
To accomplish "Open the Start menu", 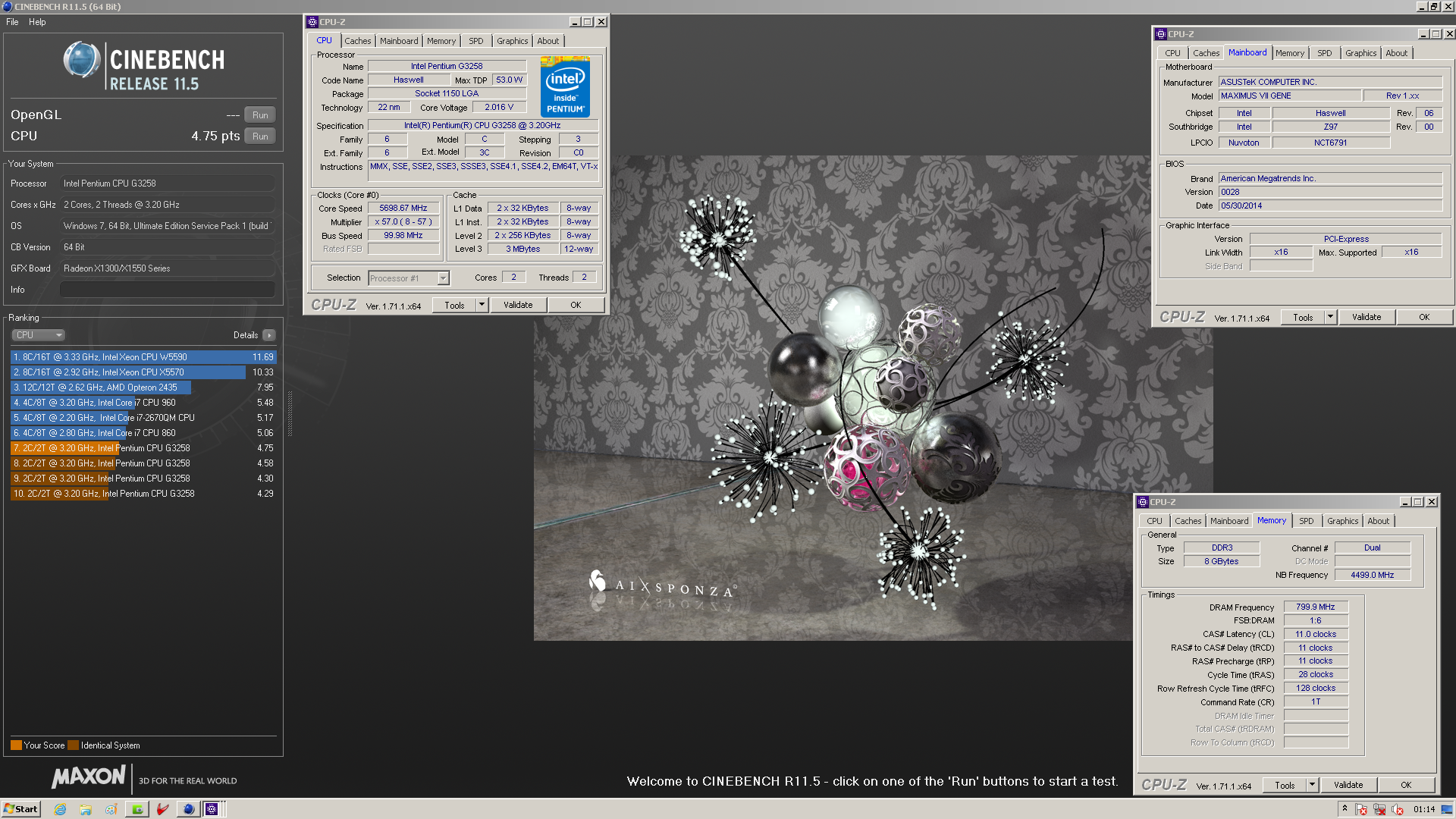I will click(20, 809).
